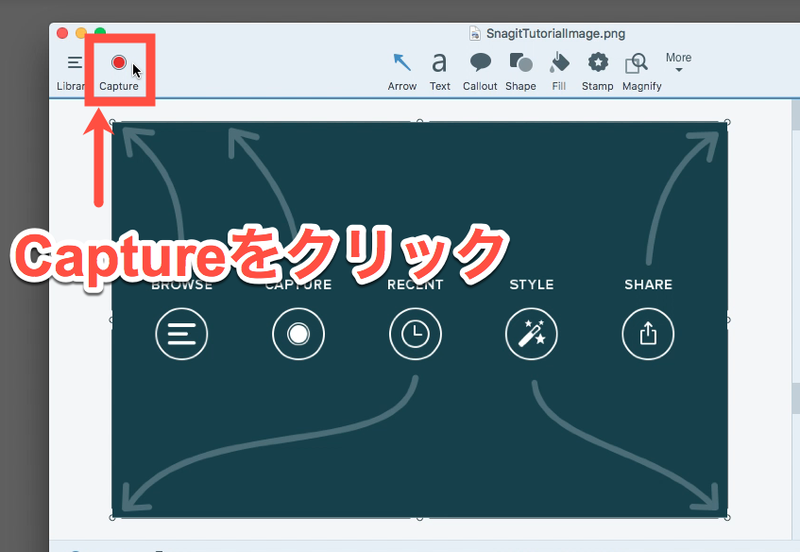800x552 pixels.
Task: Click the Recent clock icon in image
Action: click(415, 334)
